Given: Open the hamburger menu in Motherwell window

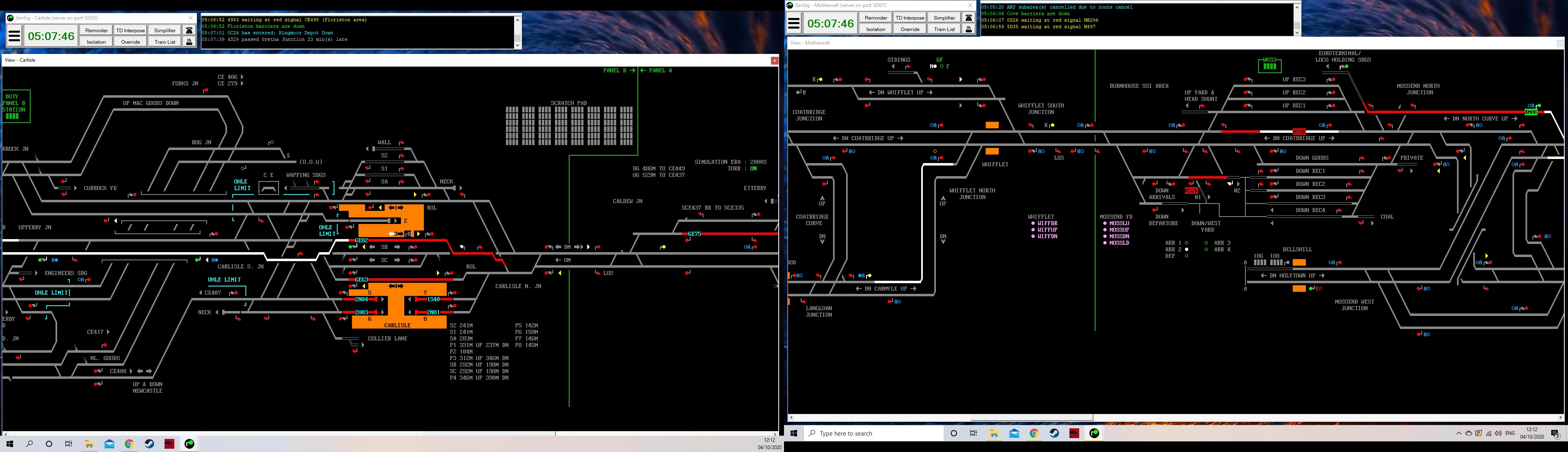Looking at the screenshot, I should 794,24.
